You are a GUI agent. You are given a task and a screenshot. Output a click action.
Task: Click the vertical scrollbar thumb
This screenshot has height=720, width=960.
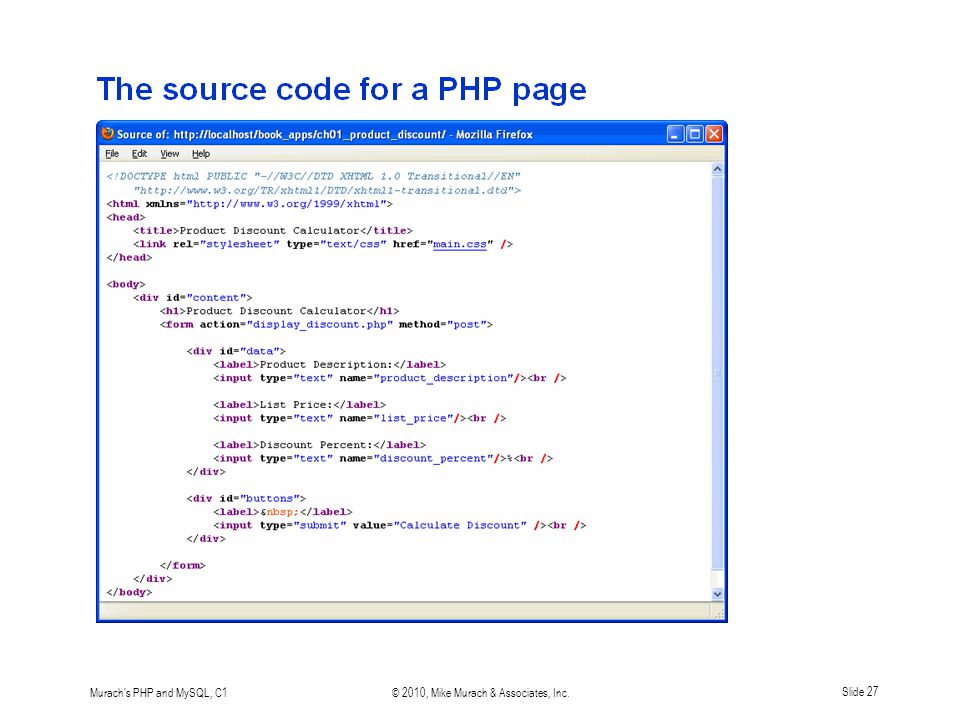pos(718,373)
